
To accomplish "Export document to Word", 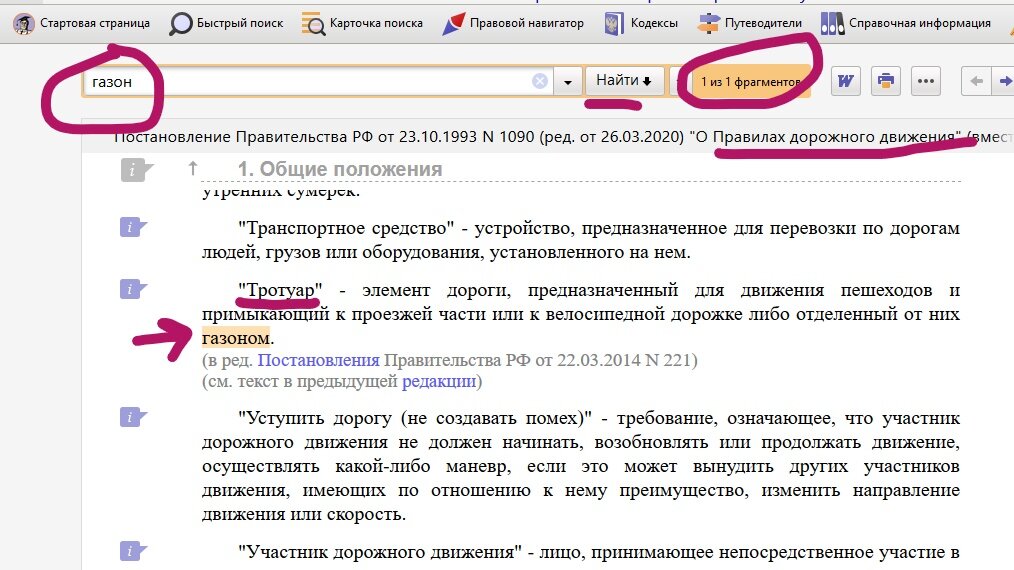I will tap(845, 81).
